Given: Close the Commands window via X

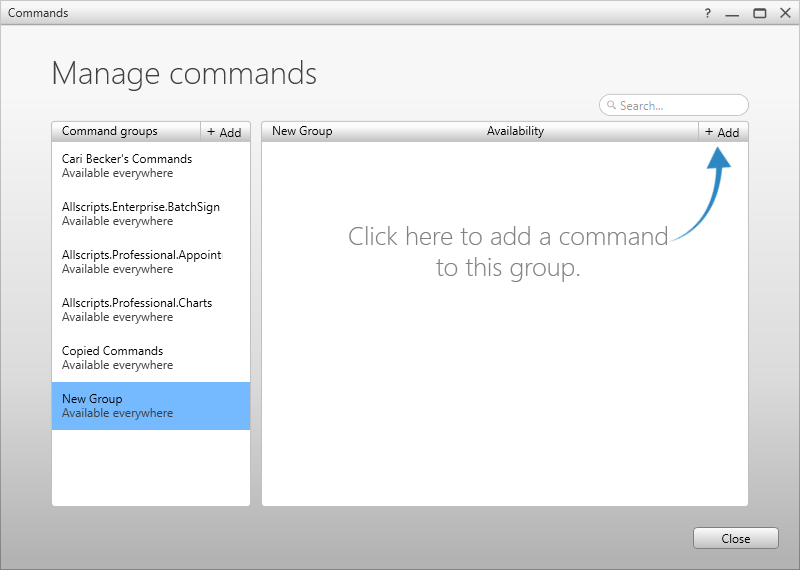Looking at the screenshot, I should 786,13.
